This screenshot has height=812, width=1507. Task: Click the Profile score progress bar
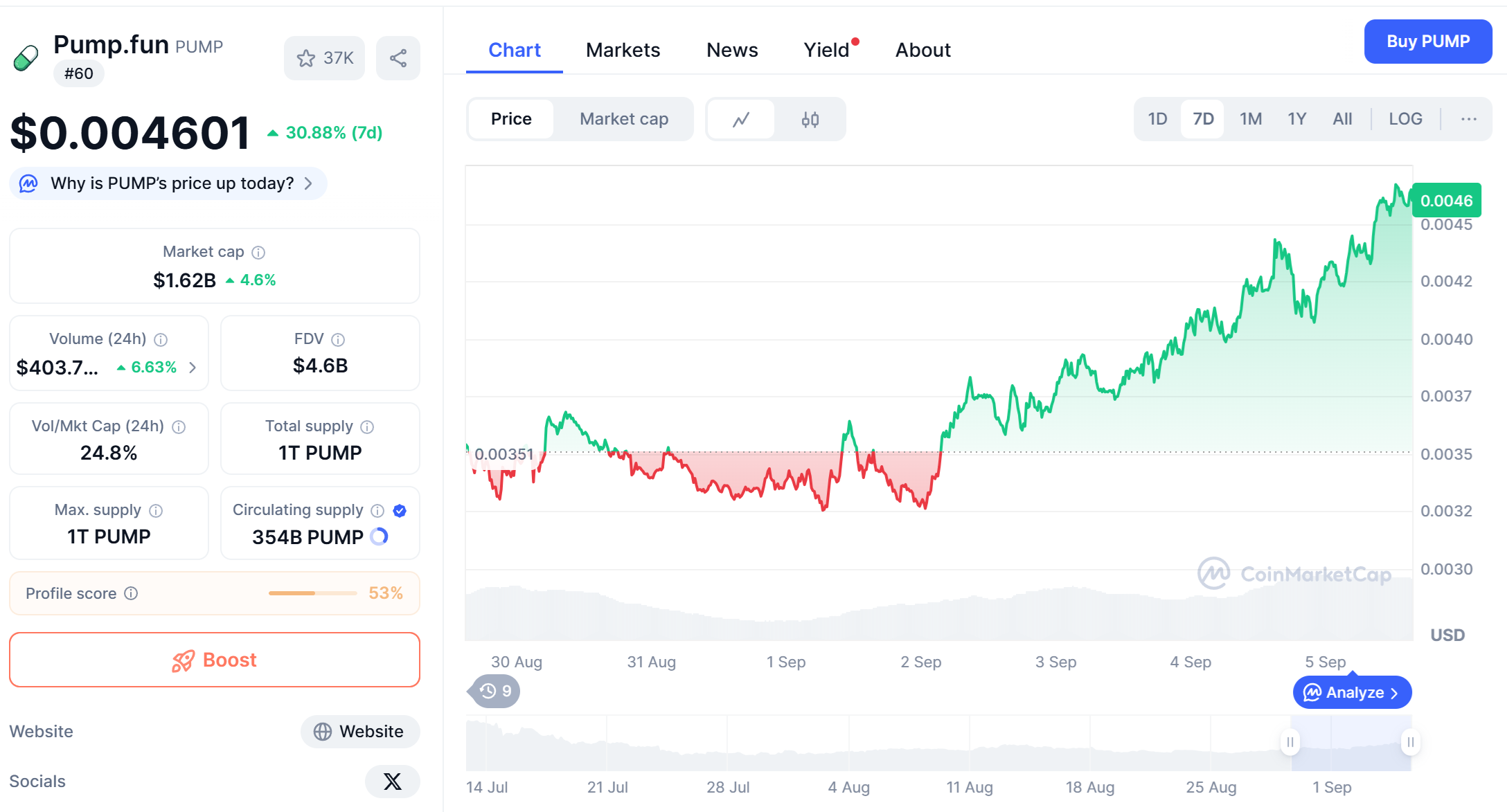[313, 593]
